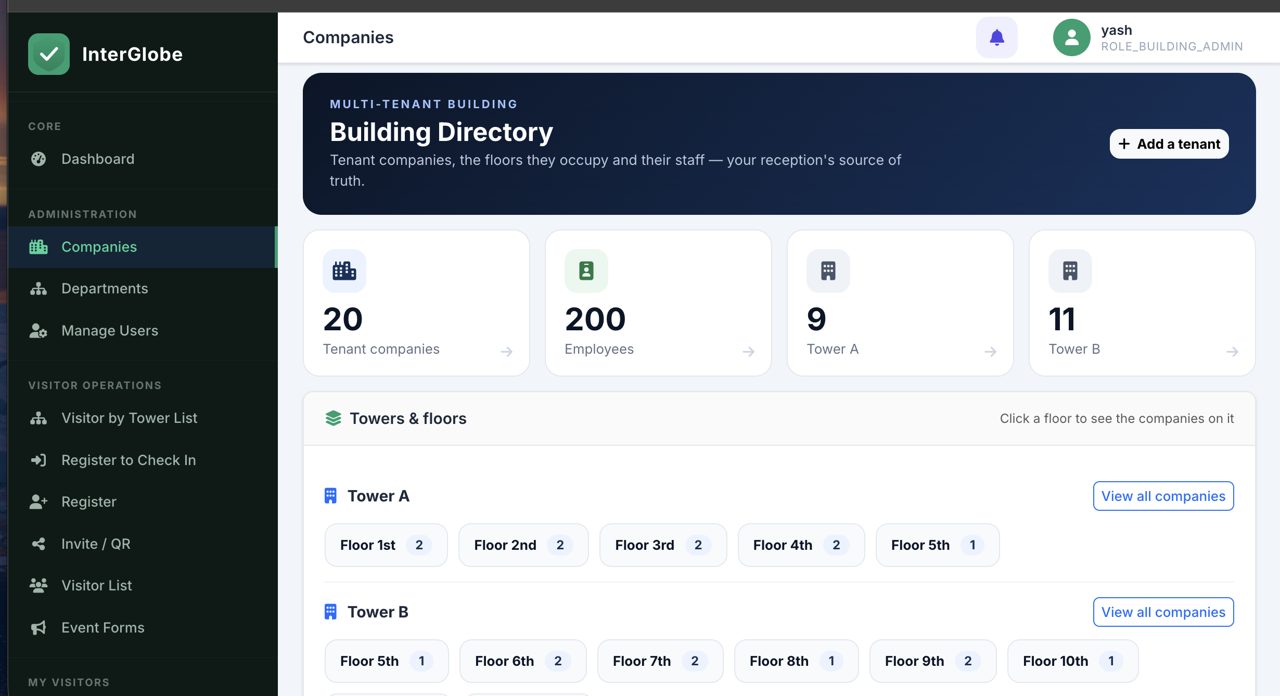Click the blue building icon beside Tower A heading

[331, 496]
